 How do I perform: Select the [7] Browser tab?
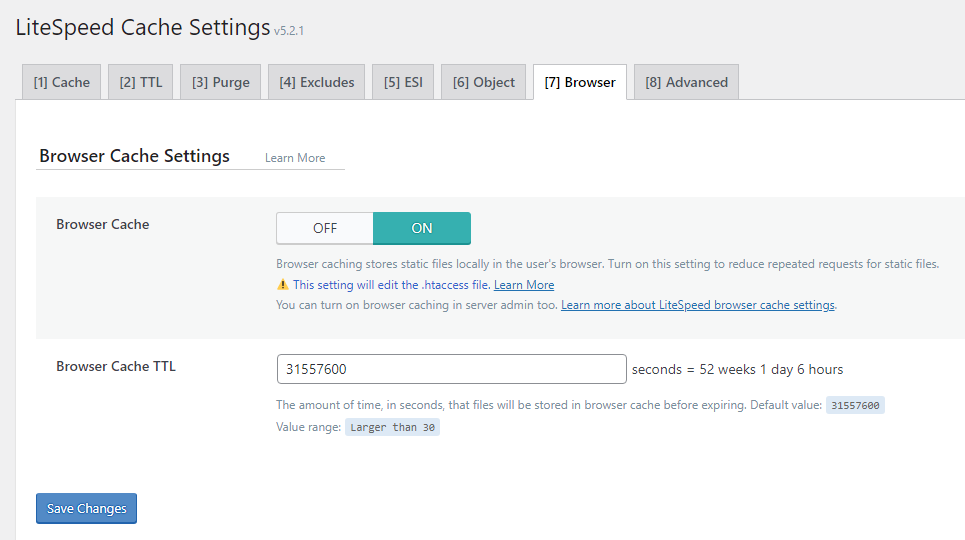coord(580,82)
